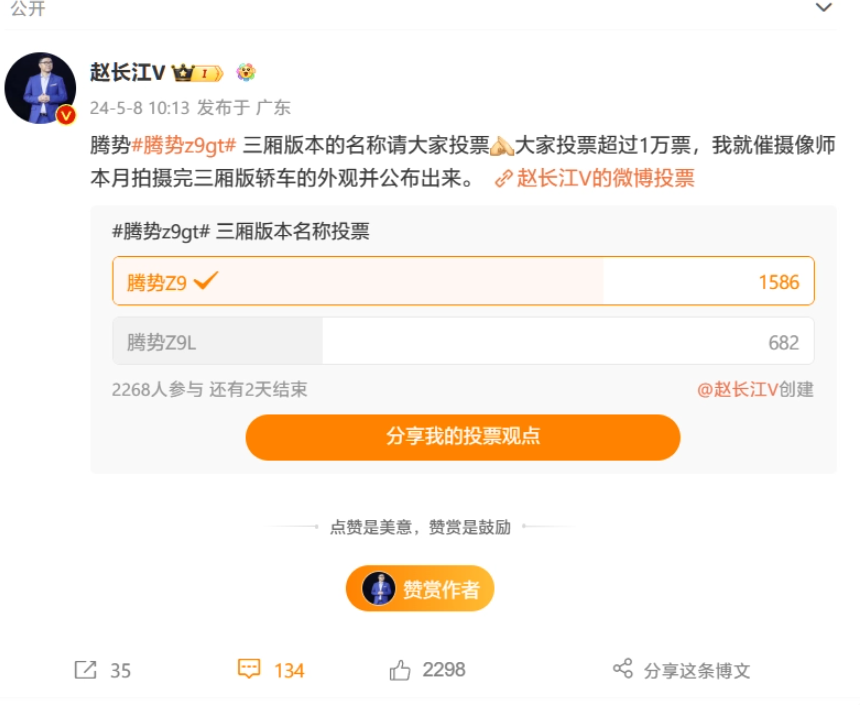Click the checkmark on 腾势Z9

(x=203, y=281)
